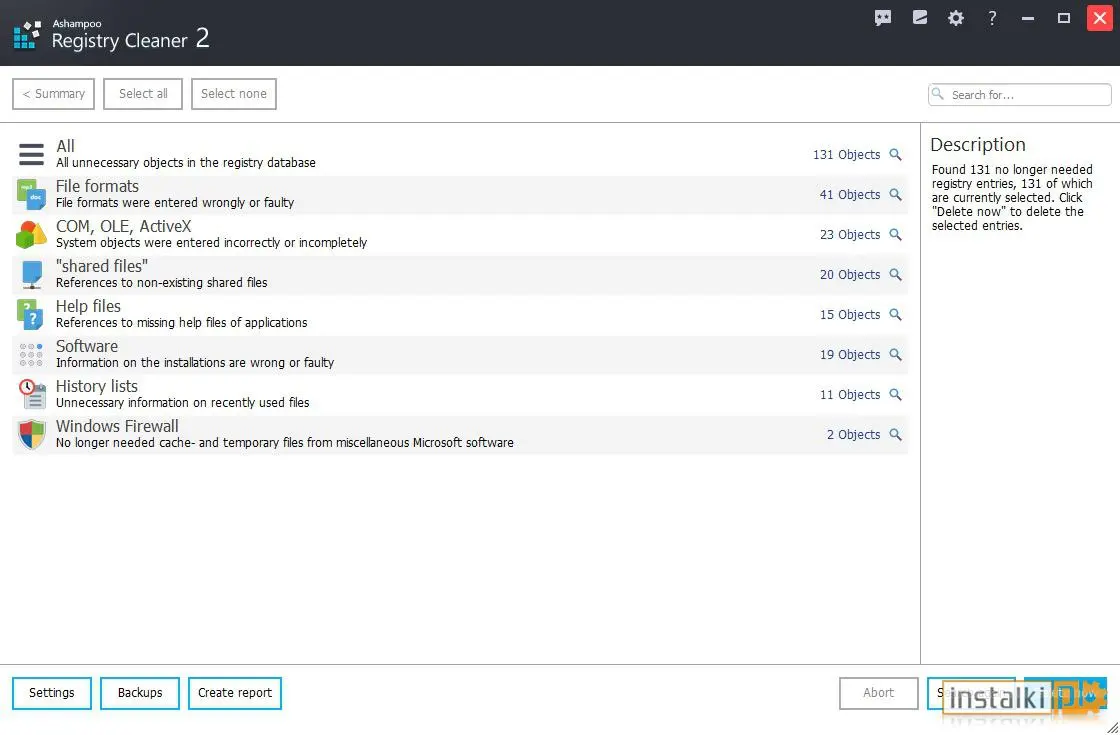
Task: Inspect details magnifier for 131 Objects
Action: [x=895, y=154]
